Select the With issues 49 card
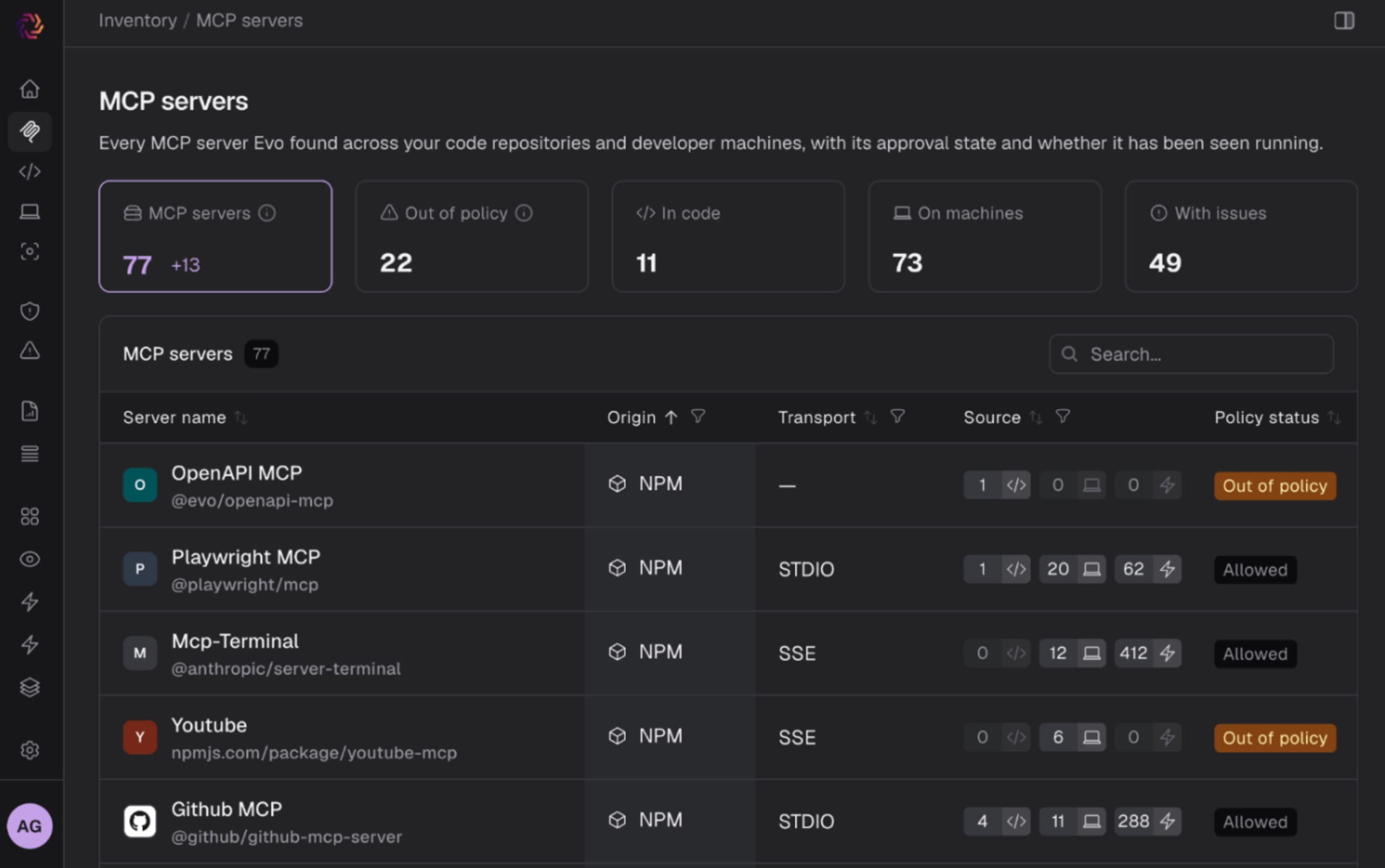The image size is (1385, 868). point(1241,236)
